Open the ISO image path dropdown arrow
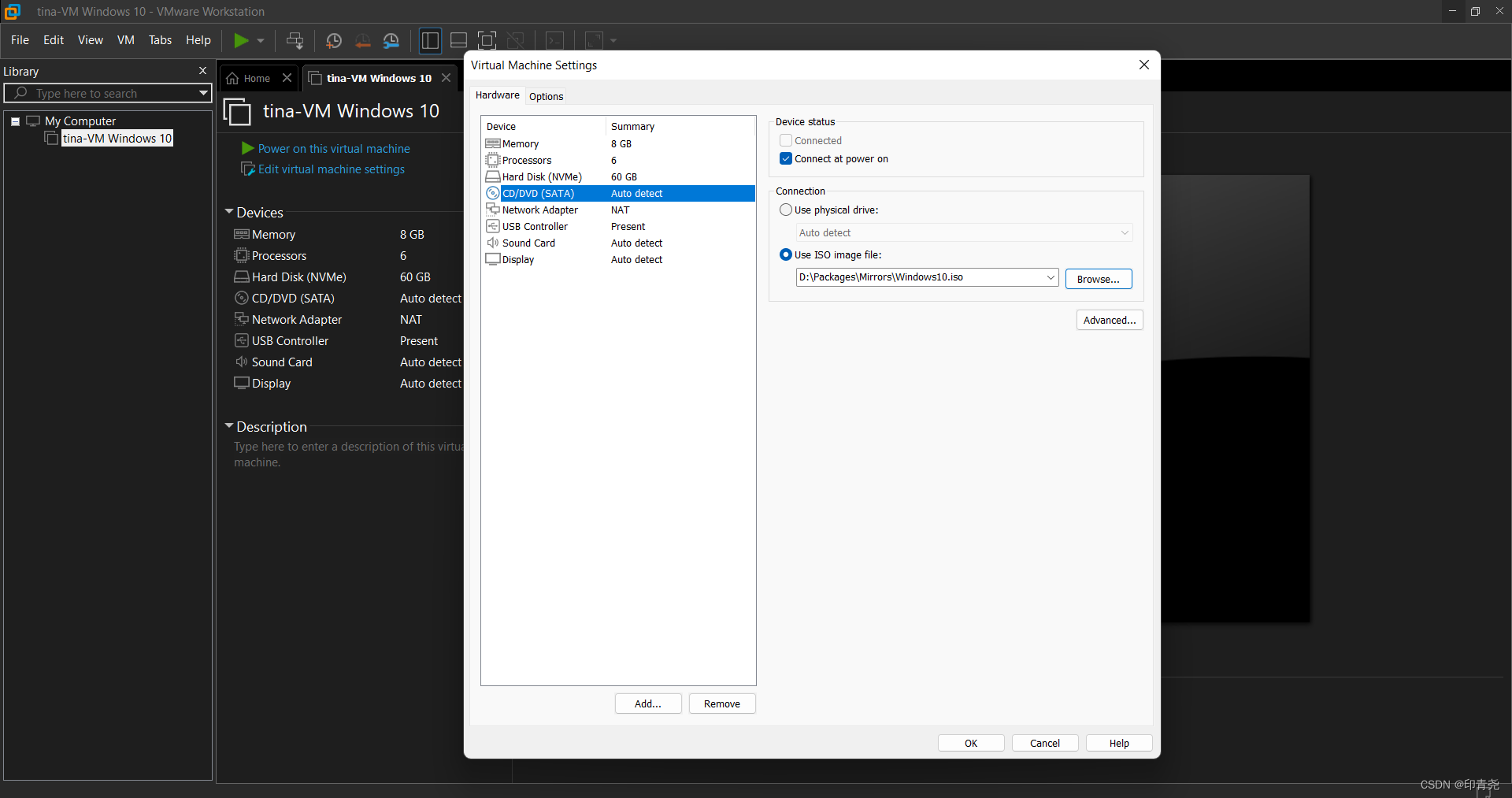The height and width of the screenshot is (798, 1512). tap(1050, 277)
